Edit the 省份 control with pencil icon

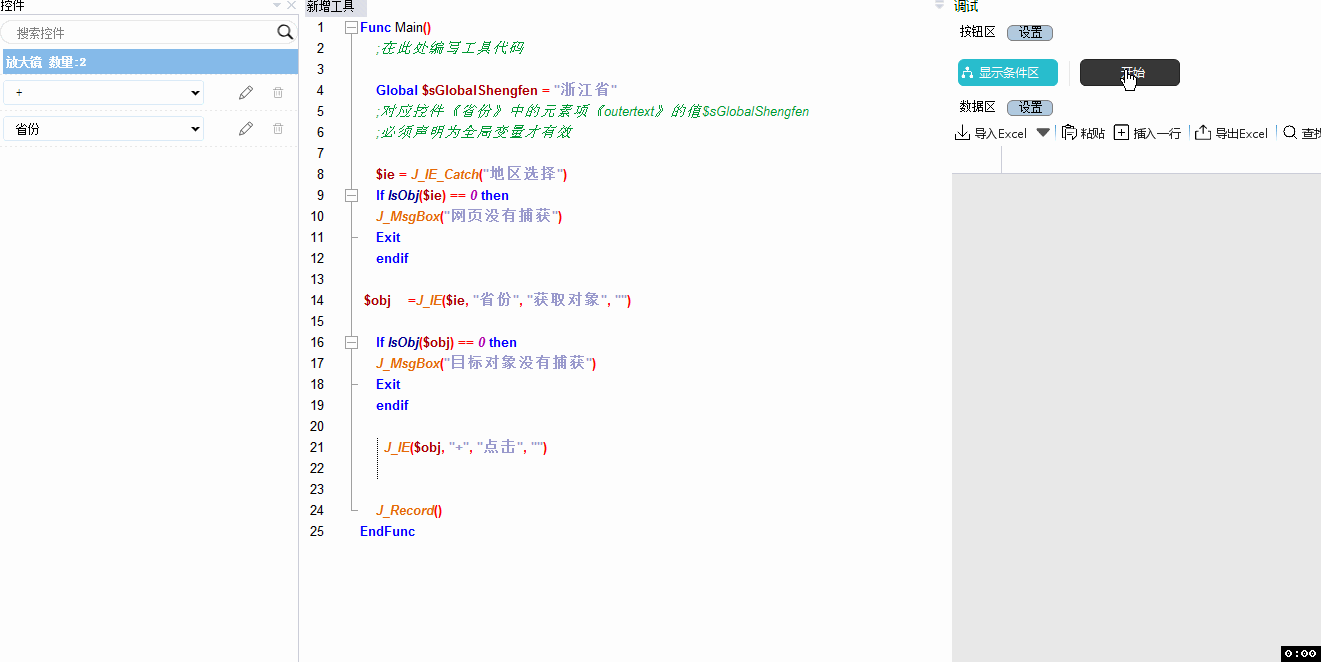point(246,128)
